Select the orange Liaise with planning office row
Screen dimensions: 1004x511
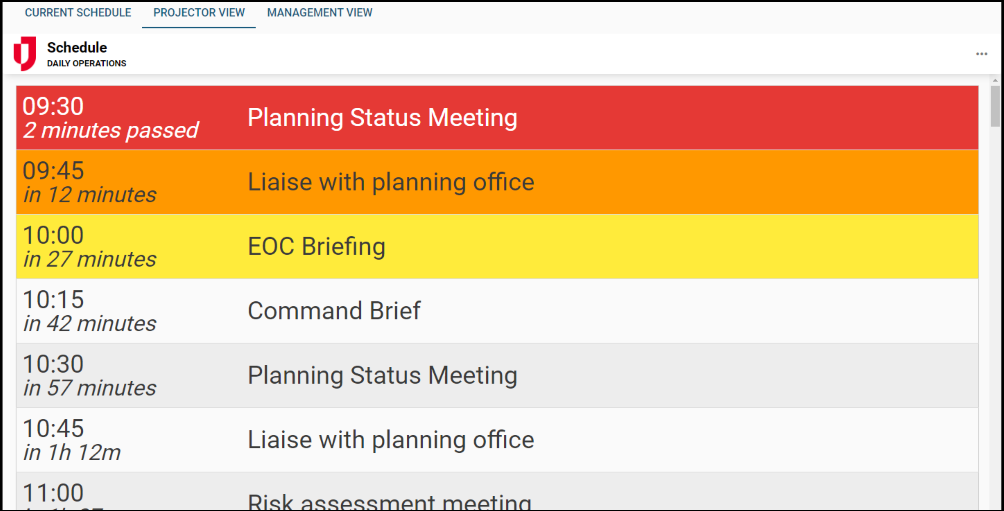point(497,182)
